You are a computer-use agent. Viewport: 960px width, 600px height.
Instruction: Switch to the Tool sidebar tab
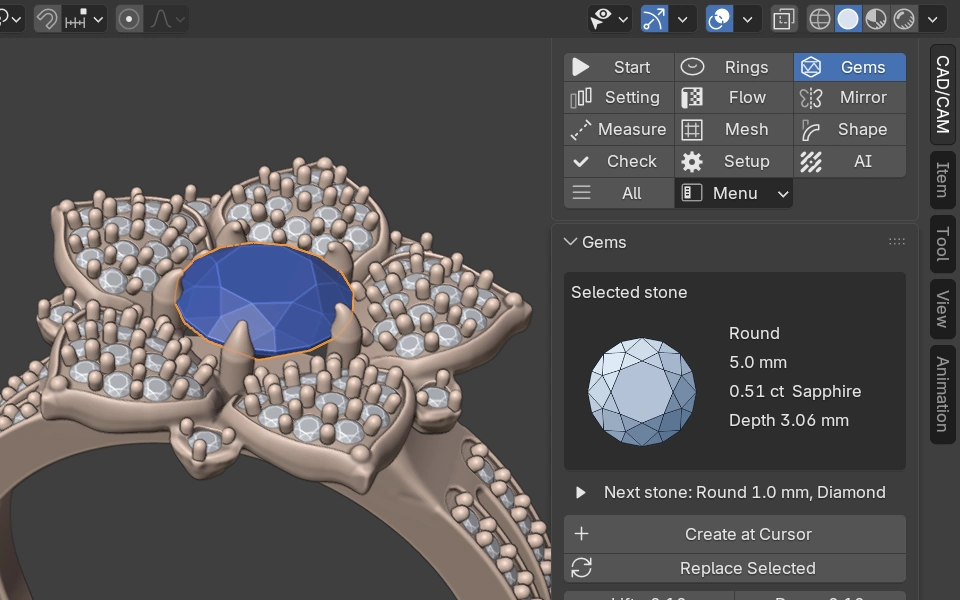(943, 244)
